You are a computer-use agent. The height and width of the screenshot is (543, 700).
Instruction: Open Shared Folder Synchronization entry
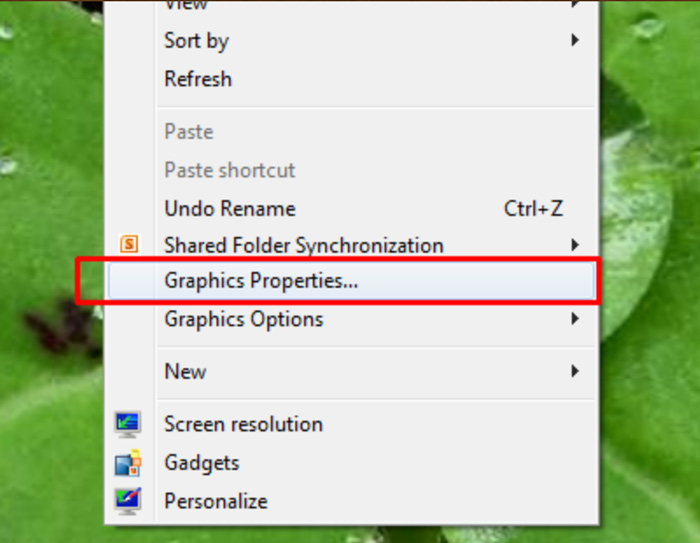tap(303, 245)
